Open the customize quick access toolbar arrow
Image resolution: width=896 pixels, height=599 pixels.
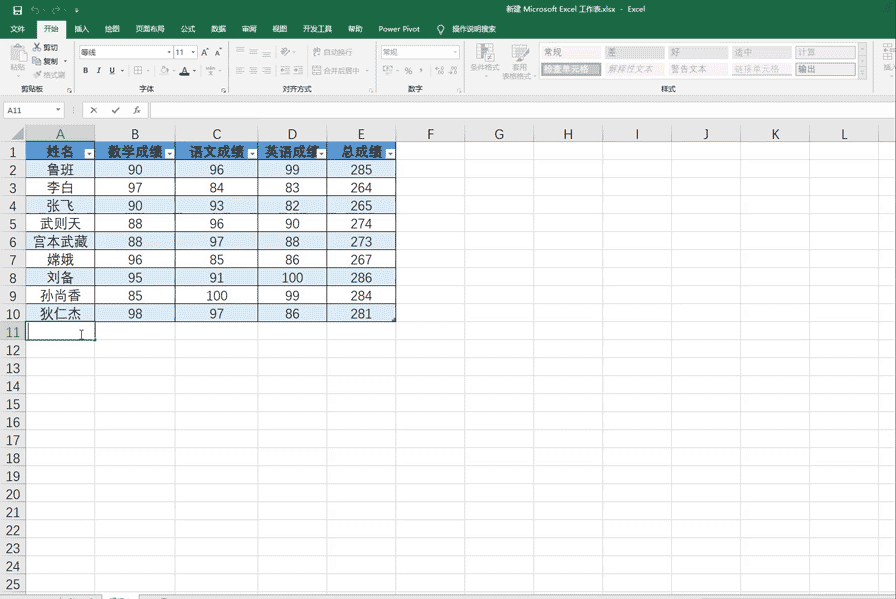click(77, 10)
